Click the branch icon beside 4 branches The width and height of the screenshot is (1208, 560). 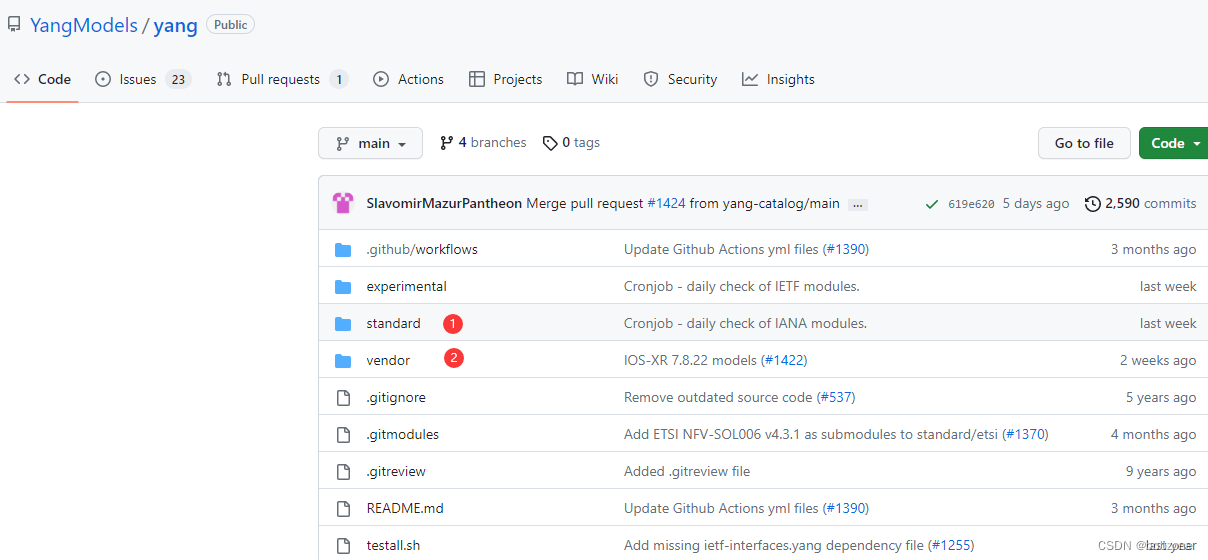(x=446, y=143)
